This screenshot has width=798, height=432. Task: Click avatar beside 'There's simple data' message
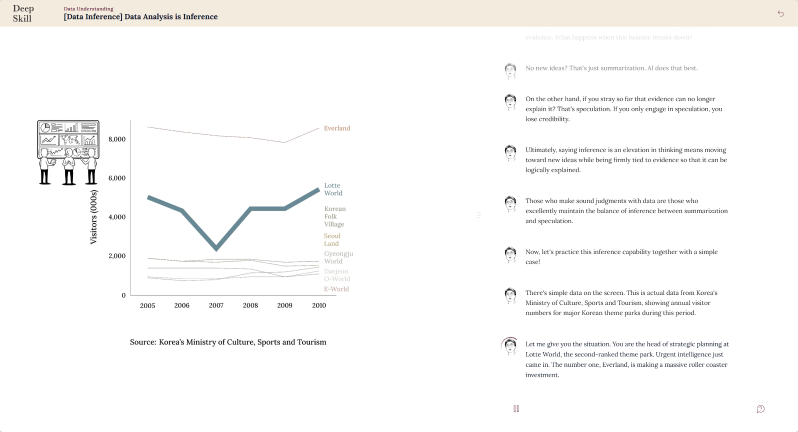coord(510,295)
